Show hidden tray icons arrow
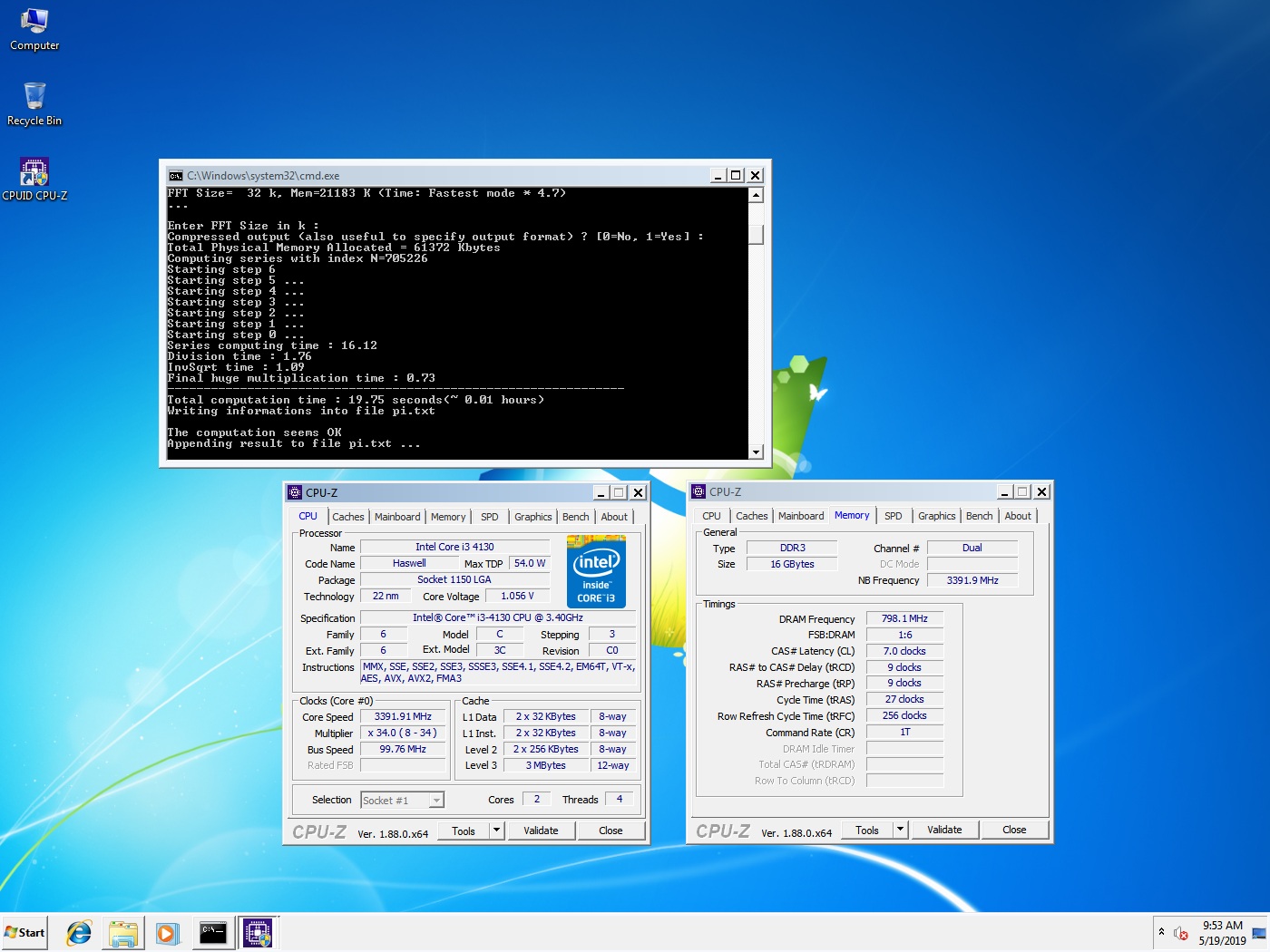 (1161, 932)
